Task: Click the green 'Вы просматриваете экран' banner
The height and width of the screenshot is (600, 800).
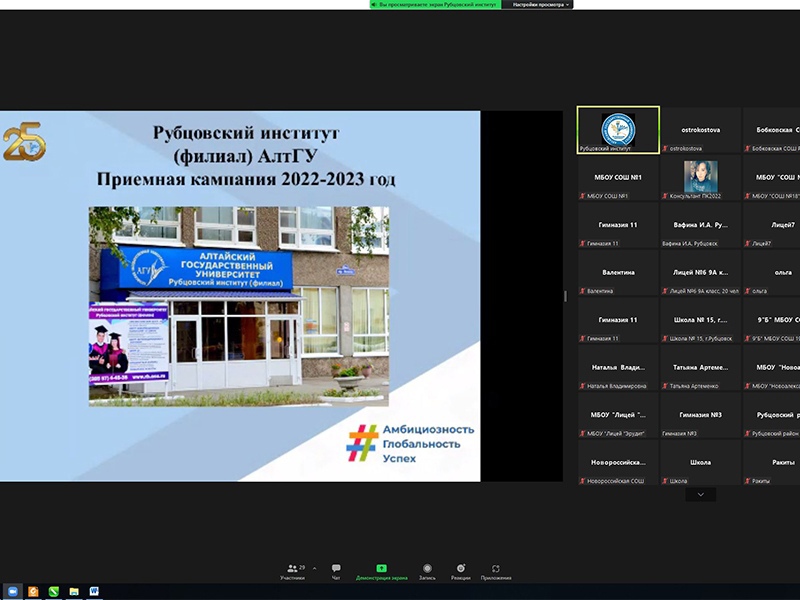Action: coord(435,5)
